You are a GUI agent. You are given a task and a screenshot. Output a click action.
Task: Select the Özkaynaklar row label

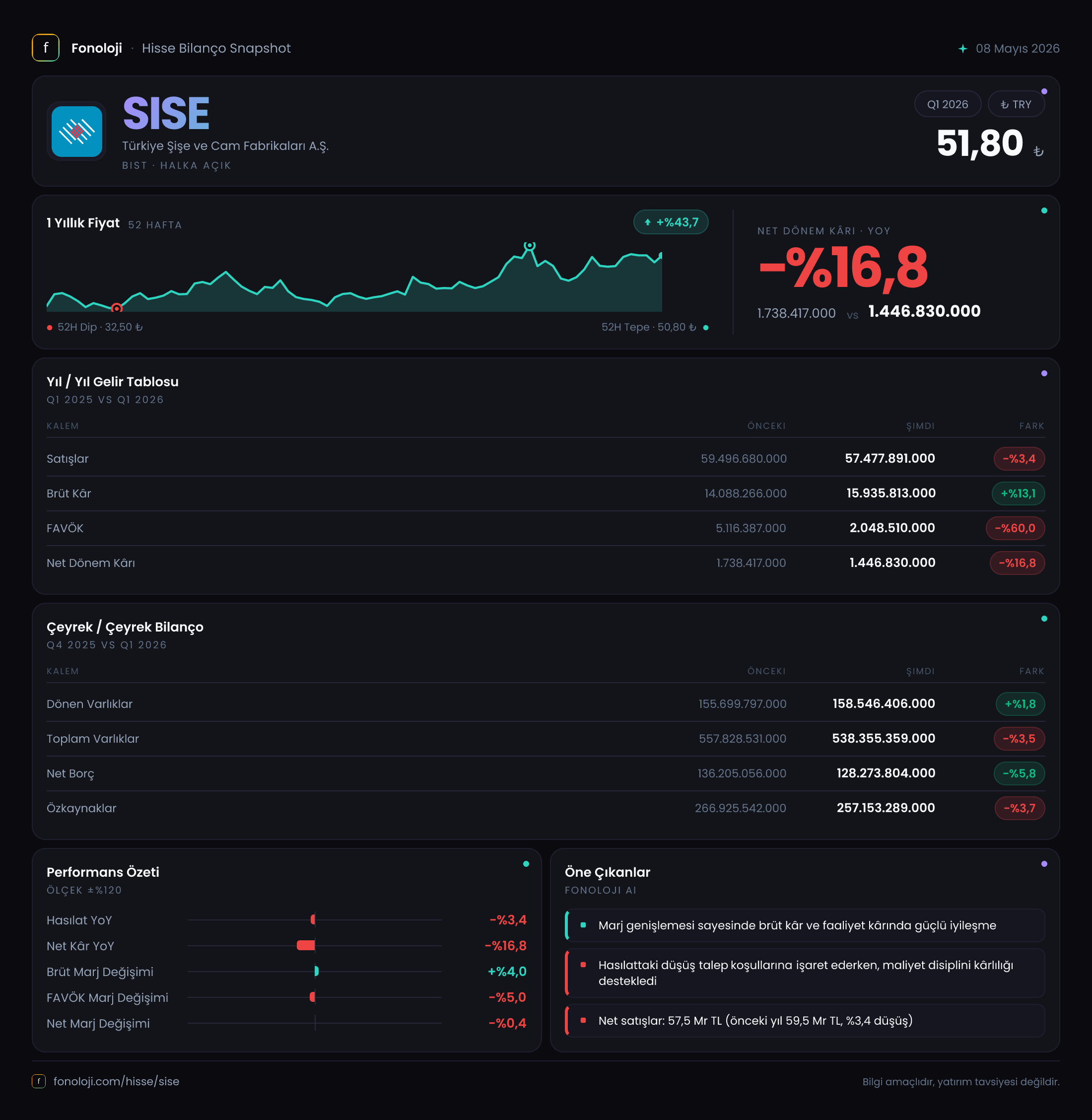(81, 808)
